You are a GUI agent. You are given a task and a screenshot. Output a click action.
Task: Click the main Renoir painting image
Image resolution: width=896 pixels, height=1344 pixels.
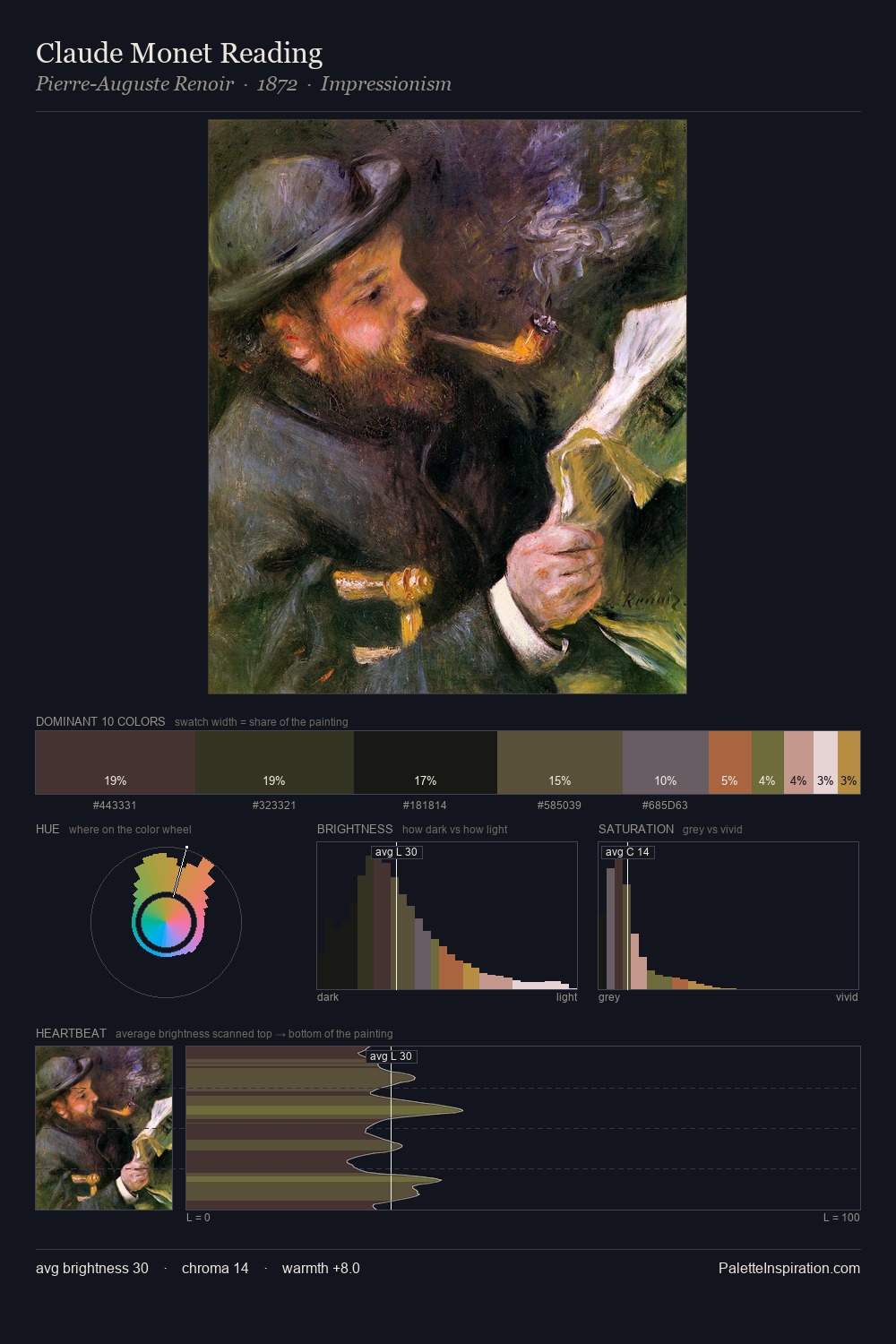pyautogui.click(x=447, y=407)
